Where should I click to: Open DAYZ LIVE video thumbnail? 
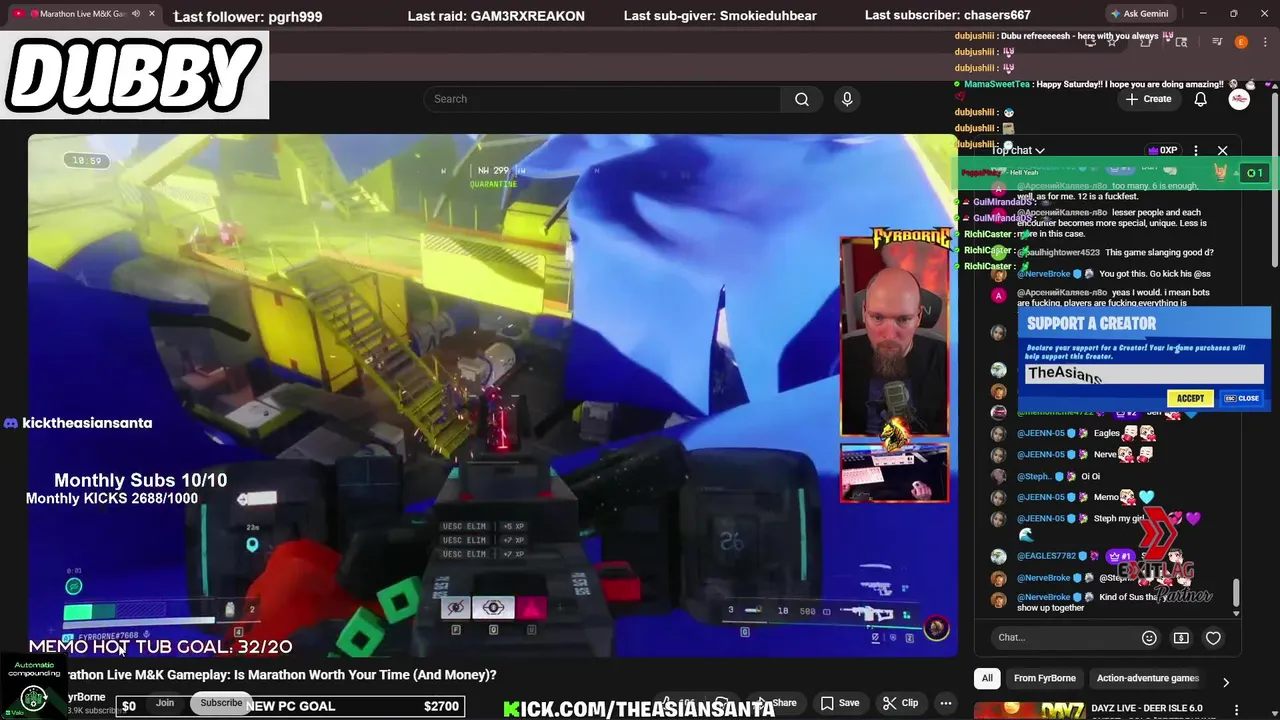1030,710
